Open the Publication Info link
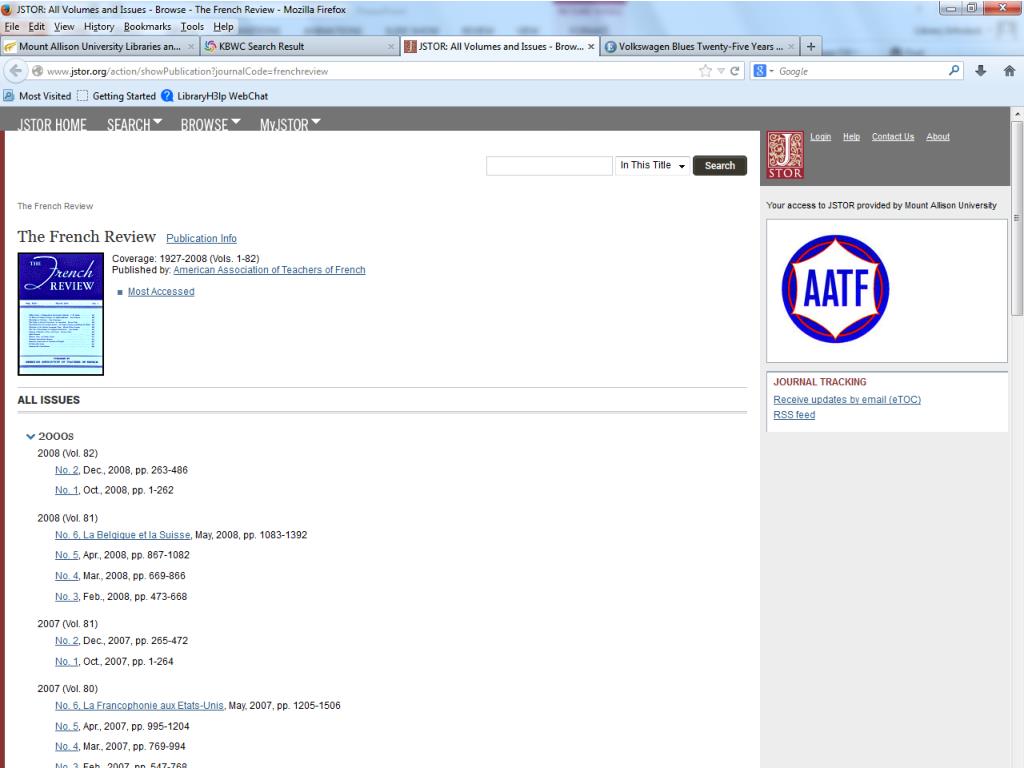Screen dimensions: 1024x768 [x=201, y=238]
